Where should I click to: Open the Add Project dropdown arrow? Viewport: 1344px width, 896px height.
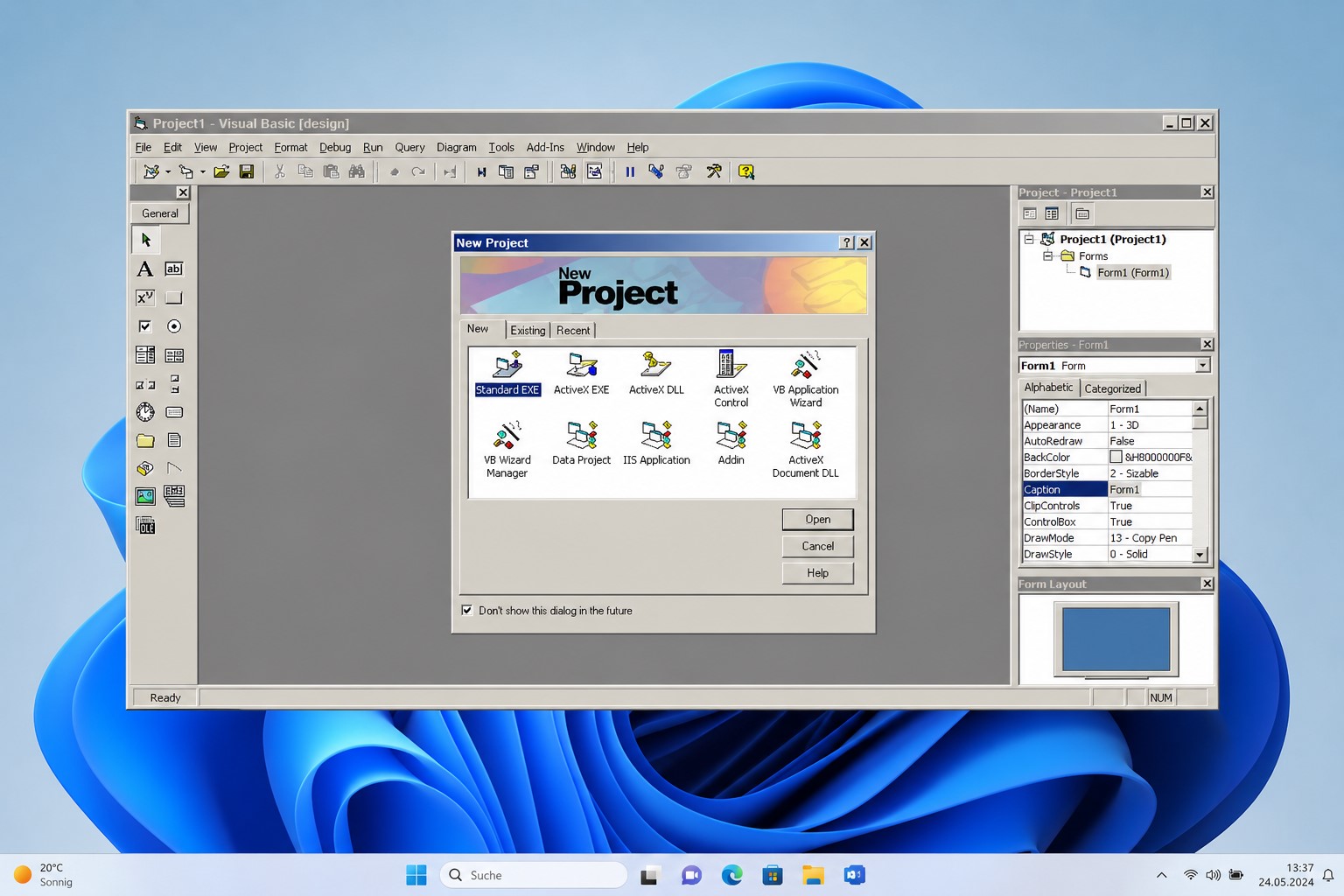pyautogui.click(x=168, y=171)
